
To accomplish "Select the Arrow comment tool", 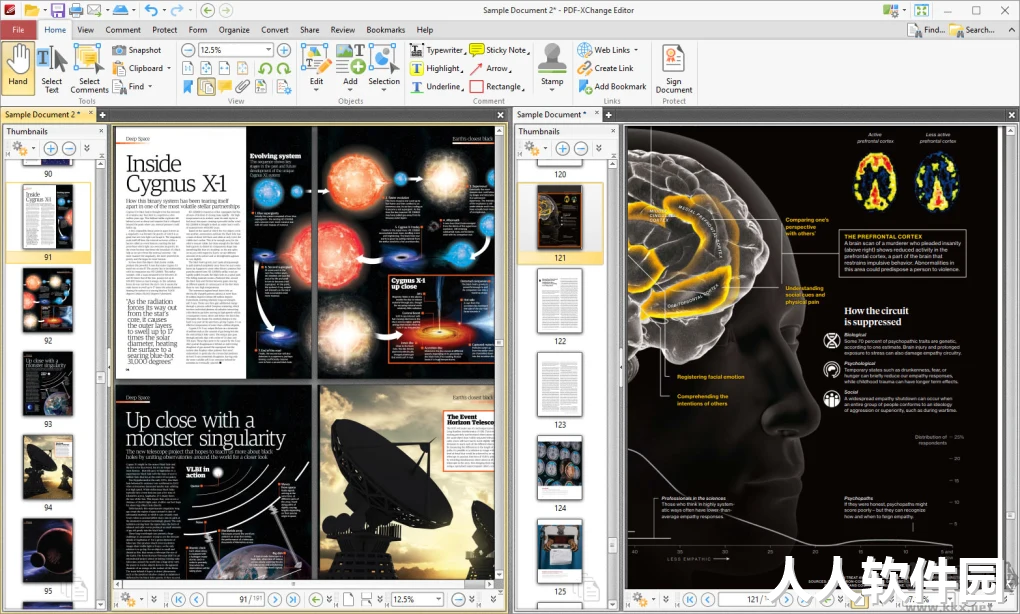I will 490,68.
